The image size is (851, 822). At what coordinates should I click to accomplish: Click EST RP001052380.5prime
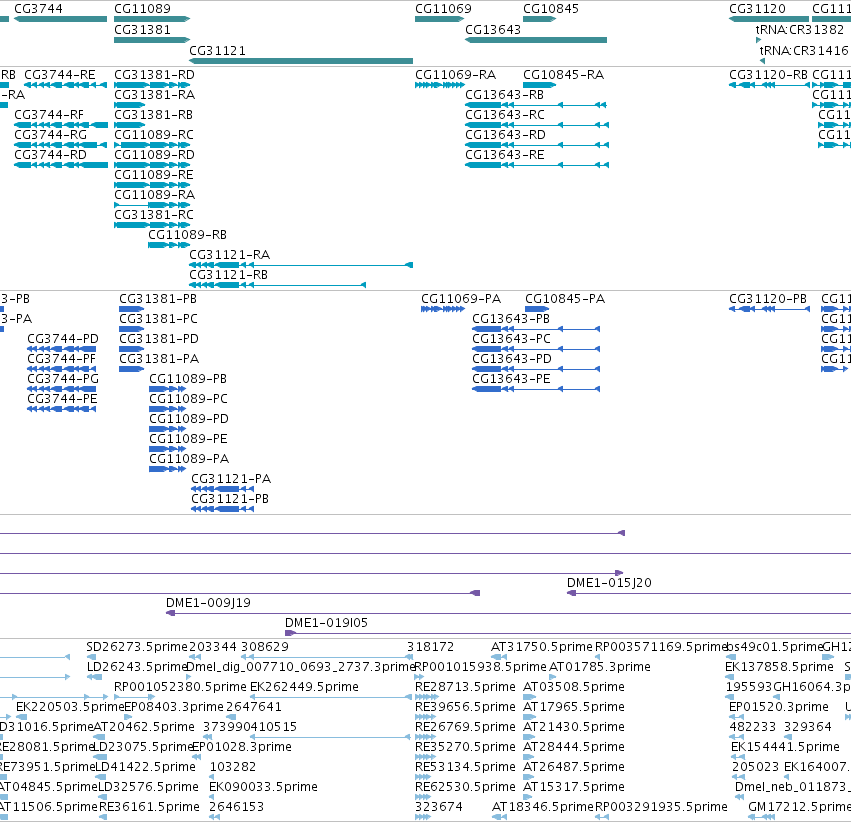click(135, 697)
